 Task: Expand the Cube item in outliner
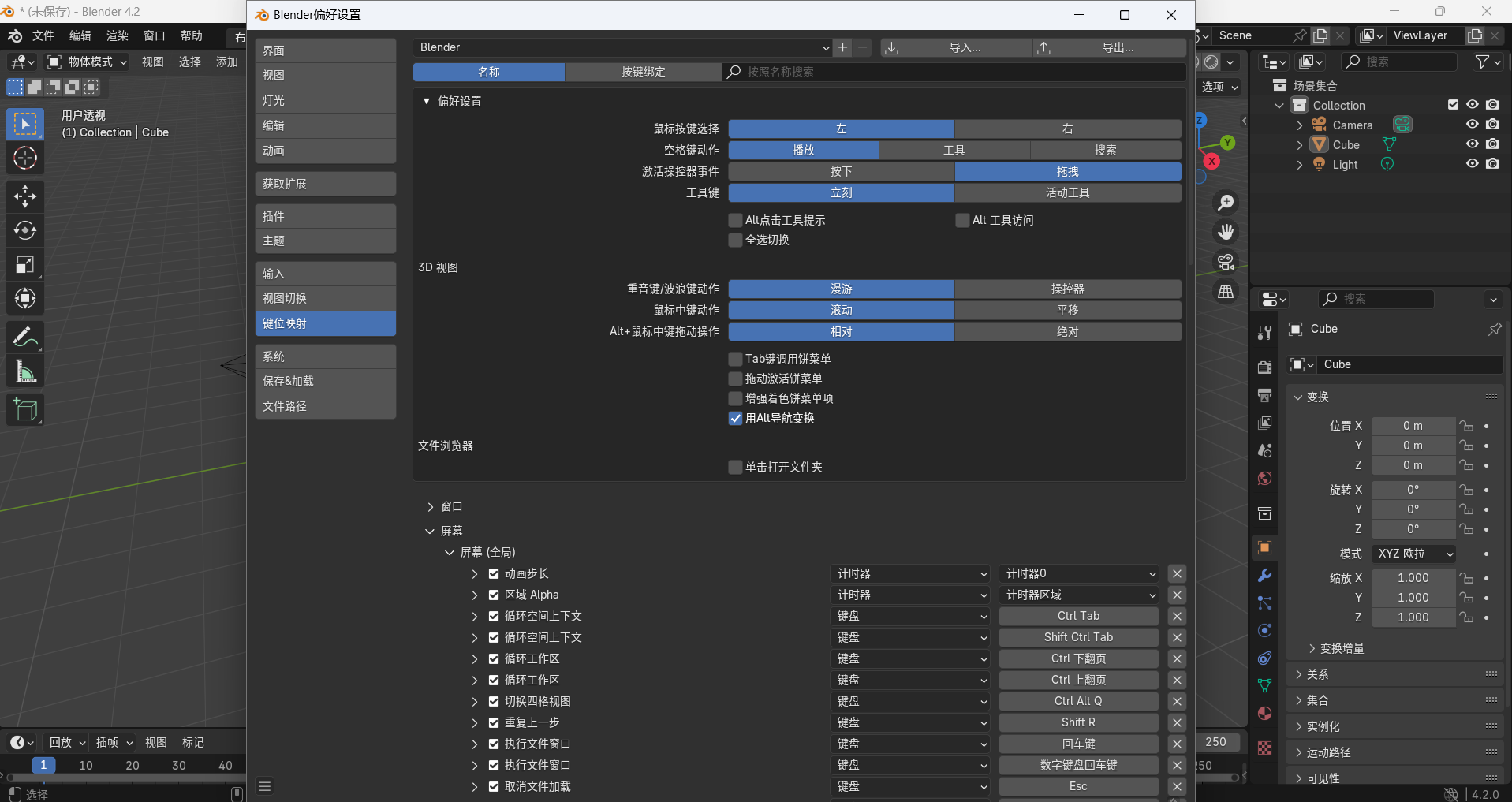[x=1300, y=145]
